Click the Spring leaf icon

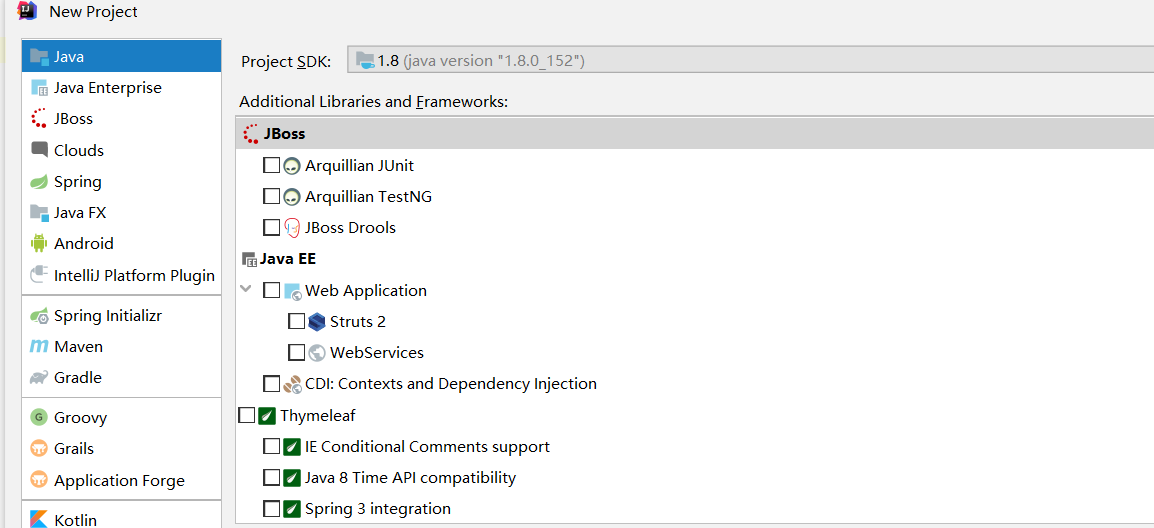[39, 181]
